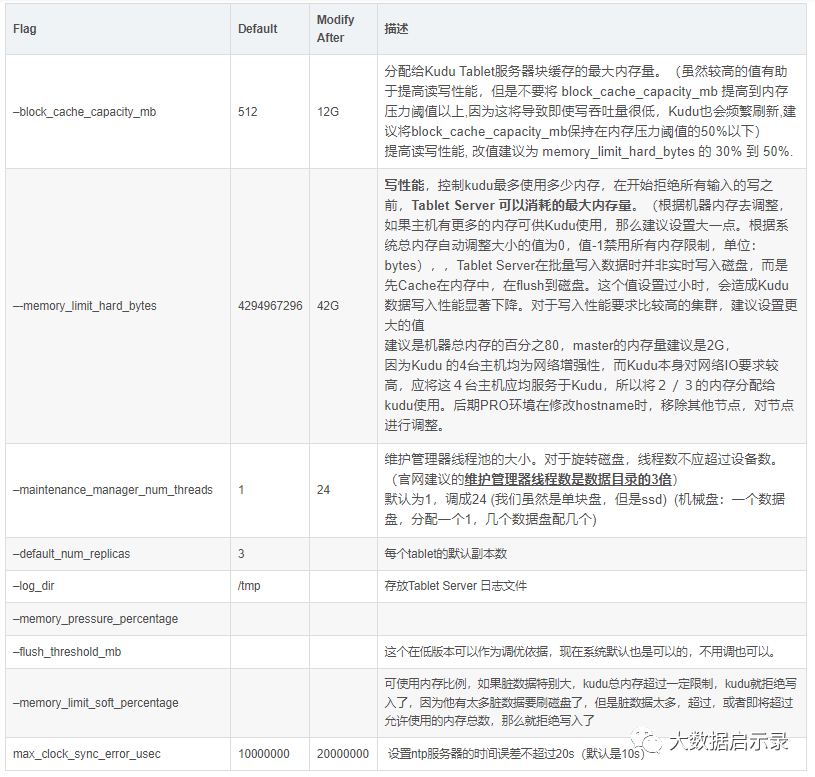The image size is (815, 777).
Task: Click the default value 10000000
Action: (264, 754)
